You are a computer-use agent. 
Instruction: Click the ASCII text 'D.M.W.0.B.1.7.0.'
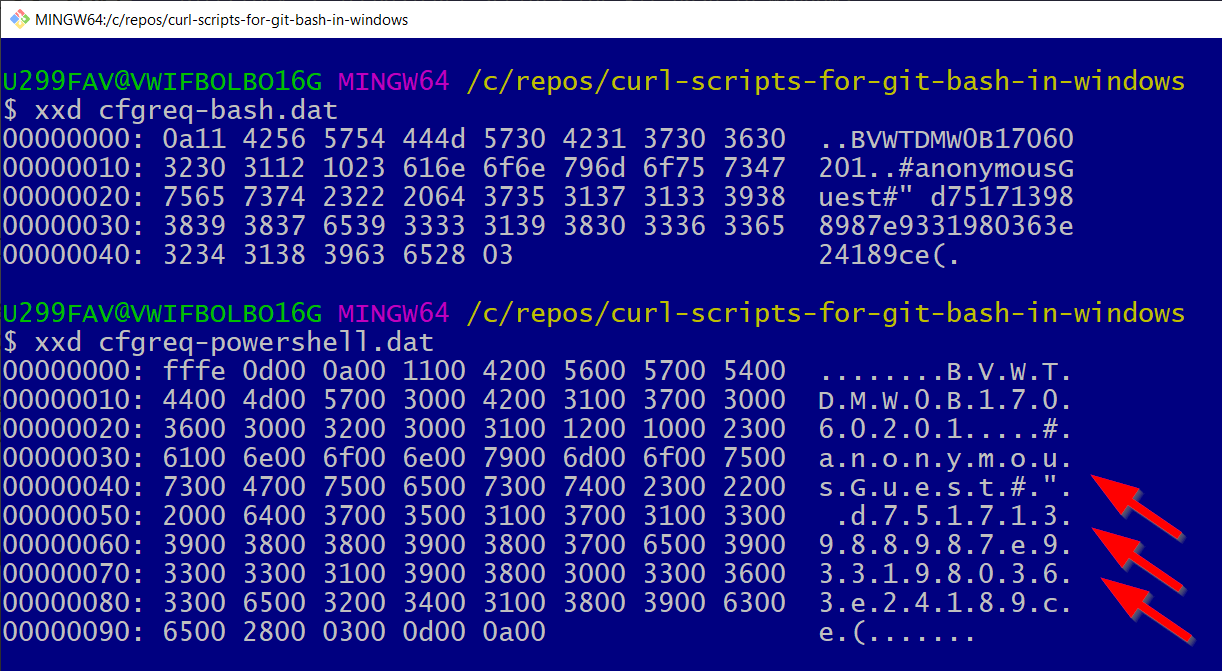[946, 403]
